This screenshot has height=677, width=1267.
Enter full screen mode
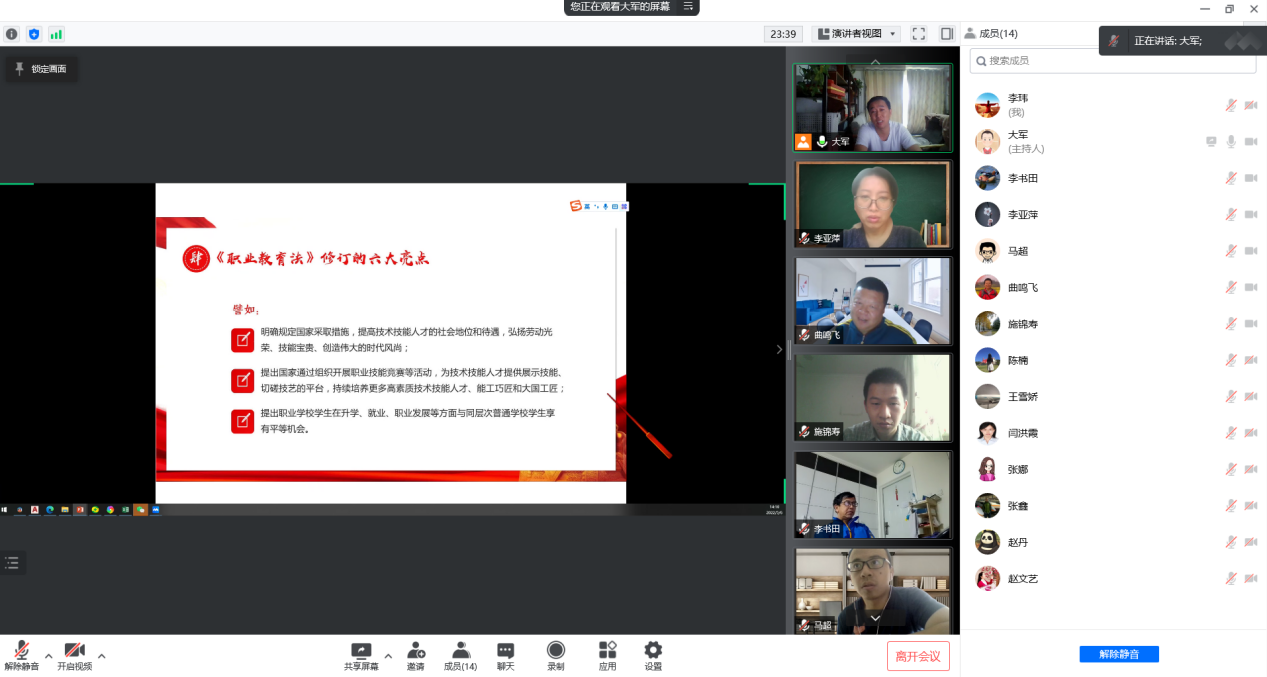(919, 34)
